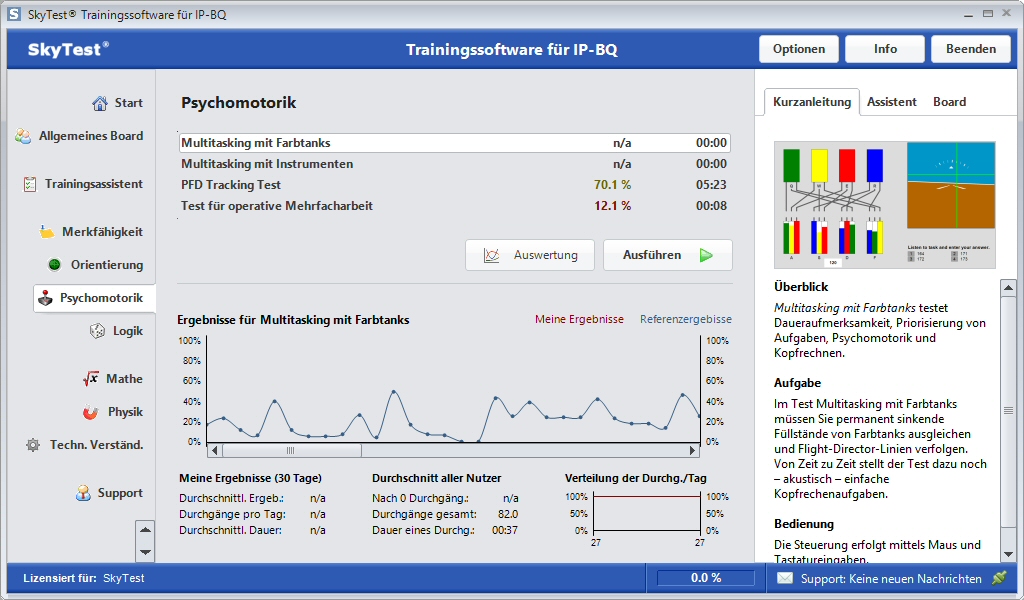Open the Board tab
This screenshot has width=1024, height=600.
click(949, 102)
